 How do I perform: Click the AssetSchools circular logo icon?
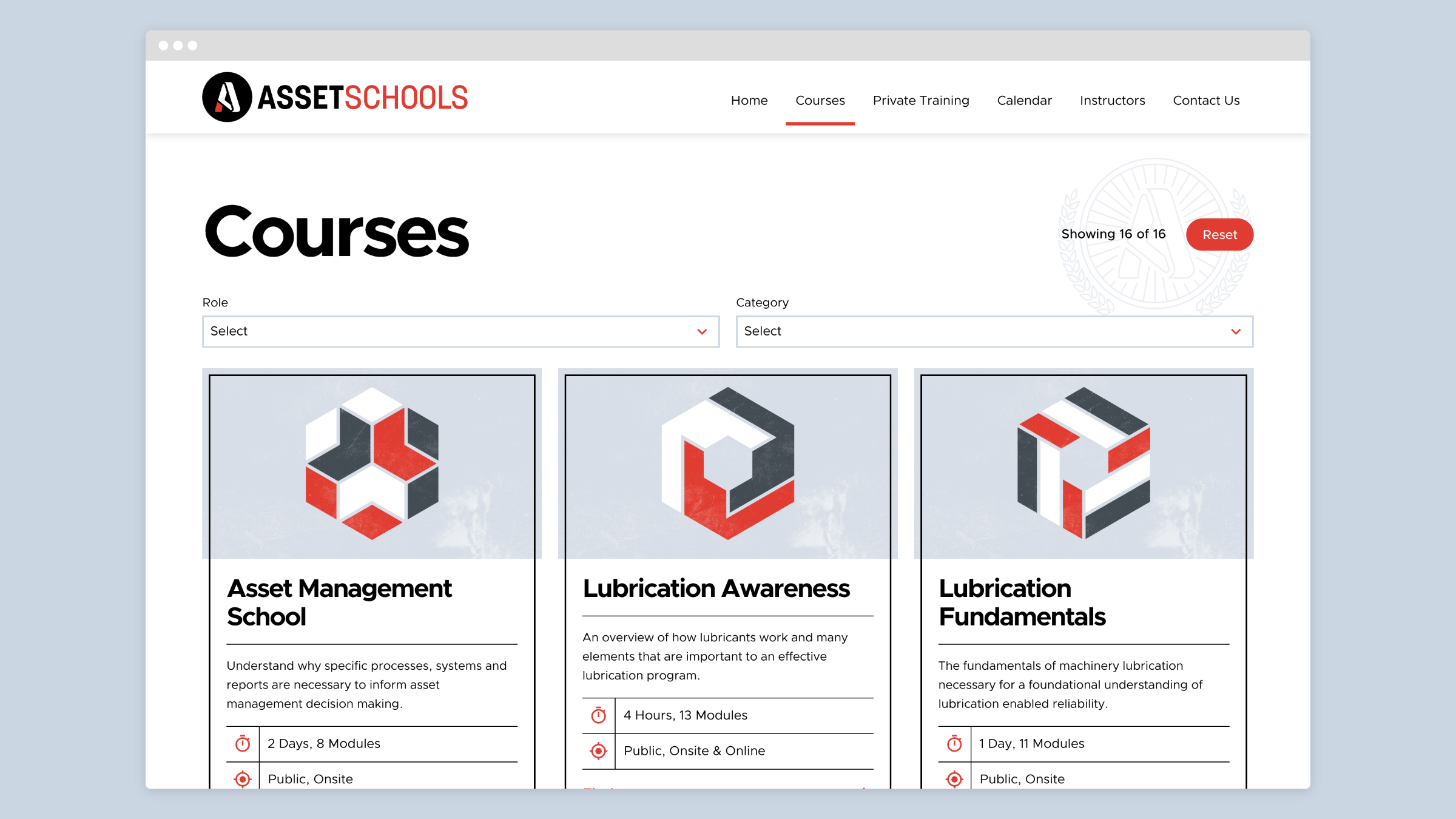coord(227,97)
